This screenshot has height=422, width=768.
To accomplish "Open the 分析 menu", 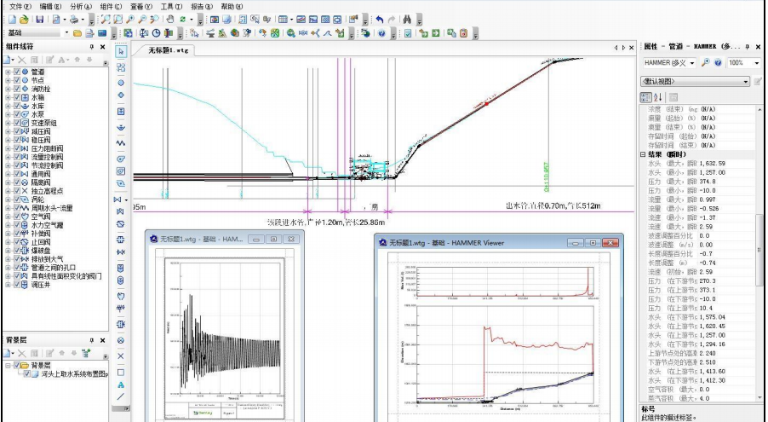I will click(80, 6).
